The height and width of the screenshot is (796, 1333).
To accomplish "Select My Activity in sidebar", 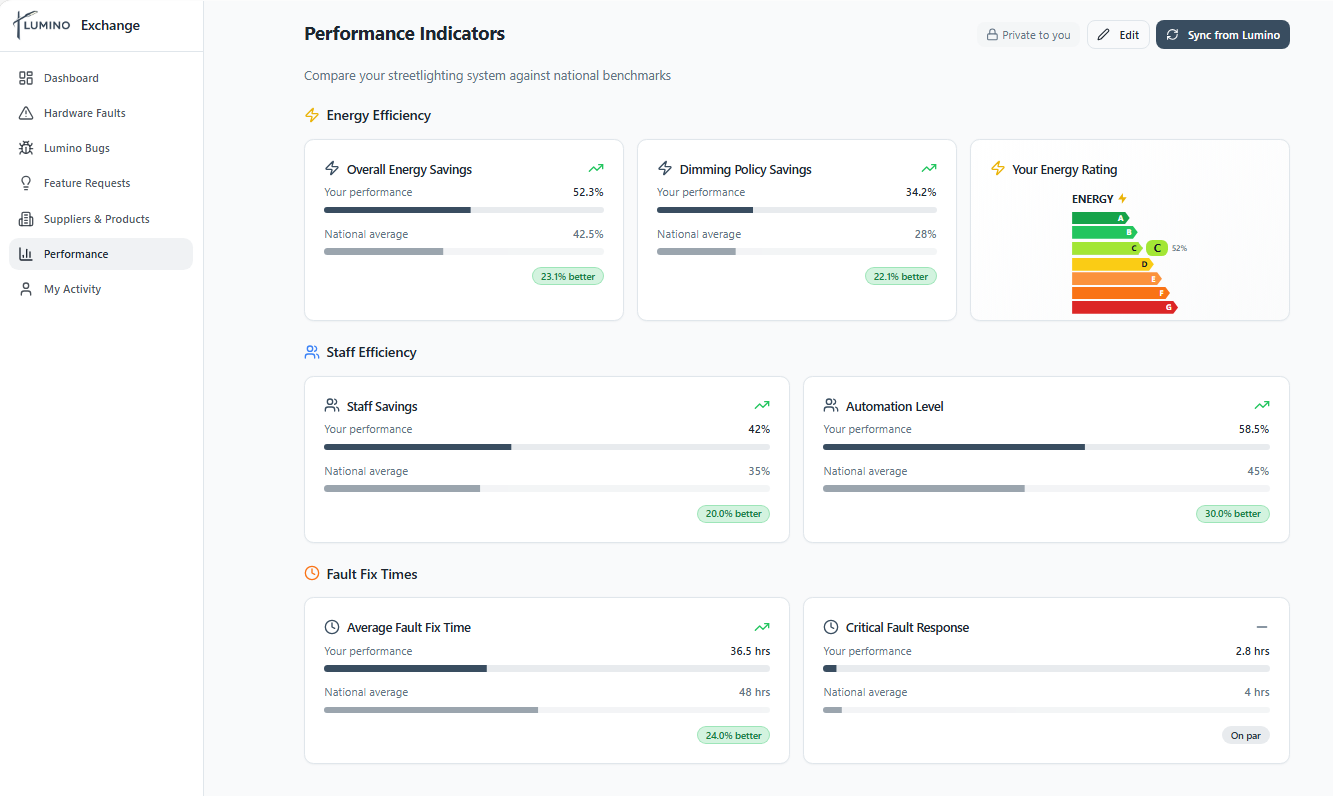I will pos(101,289).
